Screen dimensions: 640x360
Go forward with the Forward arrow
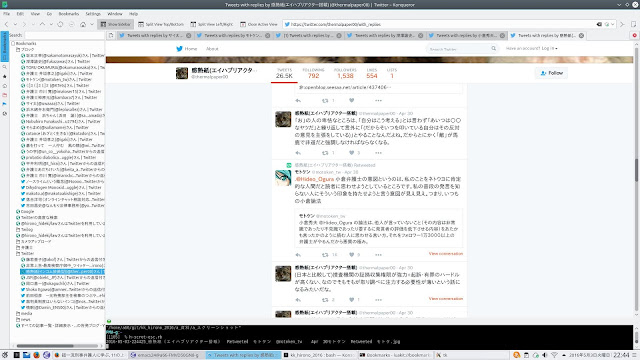[24, 24]
